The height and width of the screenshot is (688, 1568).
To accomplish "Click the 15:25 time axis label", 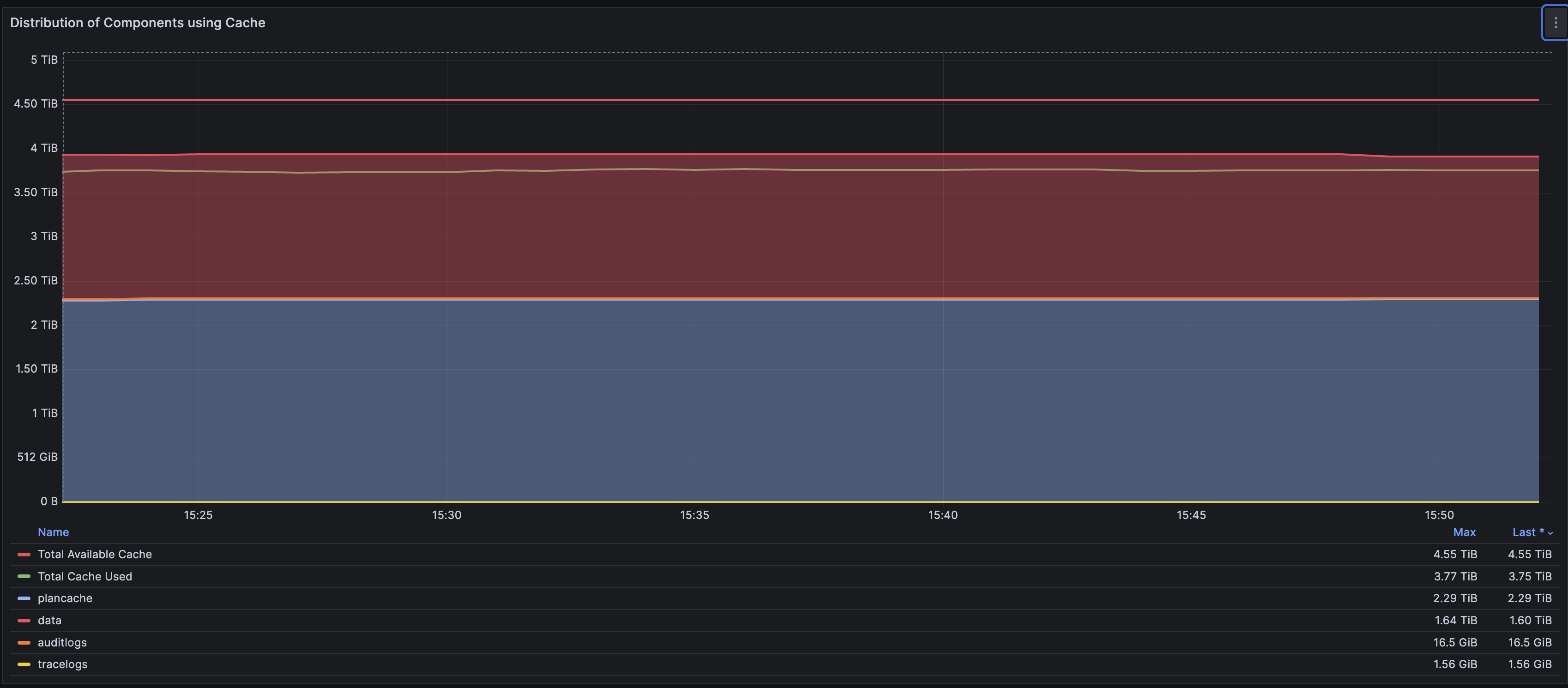I will 199,515.
